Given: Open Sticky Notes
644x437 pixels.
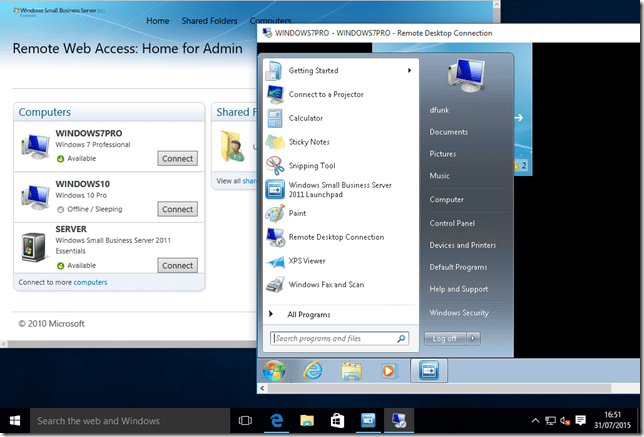Looking at the screenshot, I should tap(308, 142).
